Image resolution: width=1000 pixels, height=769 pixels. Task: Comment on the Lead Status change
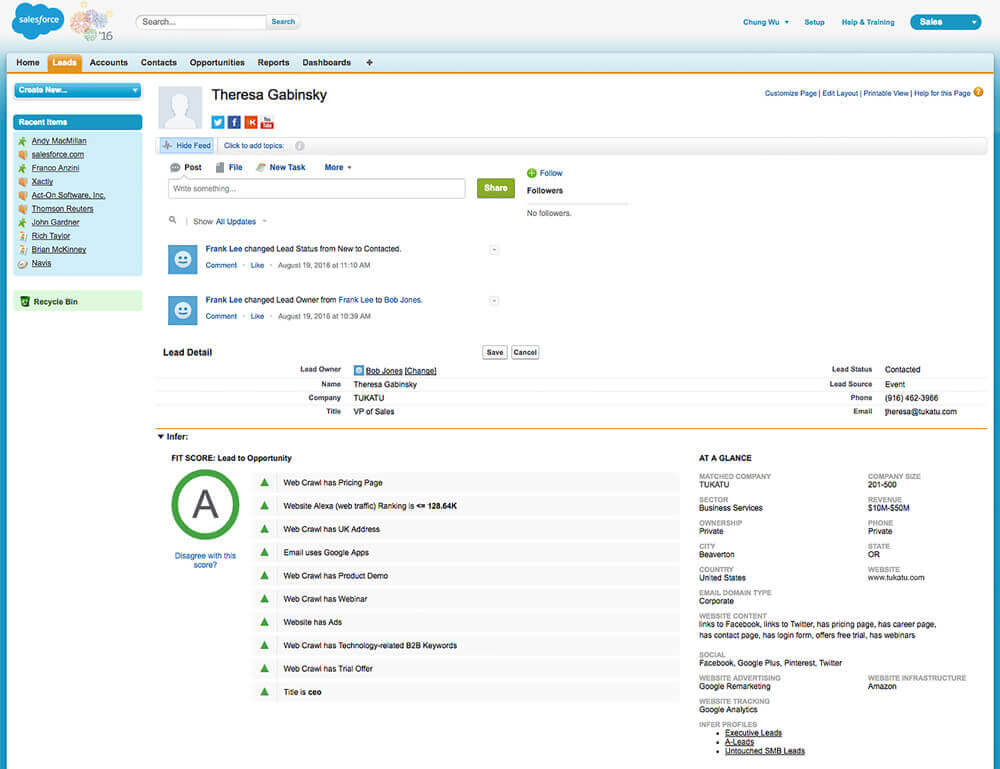[x=221, y=265]
